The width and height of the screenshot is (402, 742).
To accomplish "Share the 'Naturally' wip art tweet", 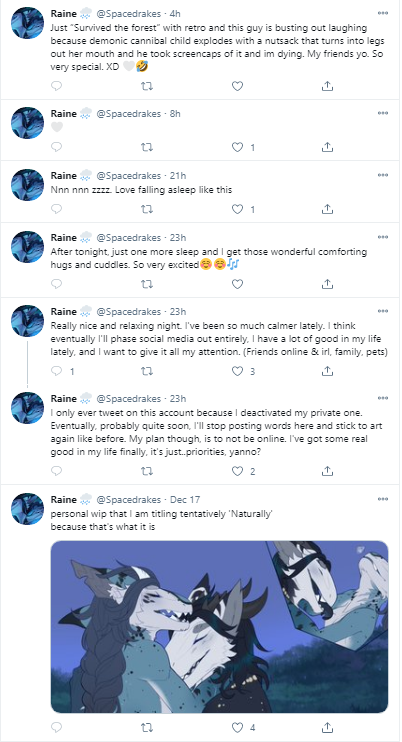I will click(327, 726).
